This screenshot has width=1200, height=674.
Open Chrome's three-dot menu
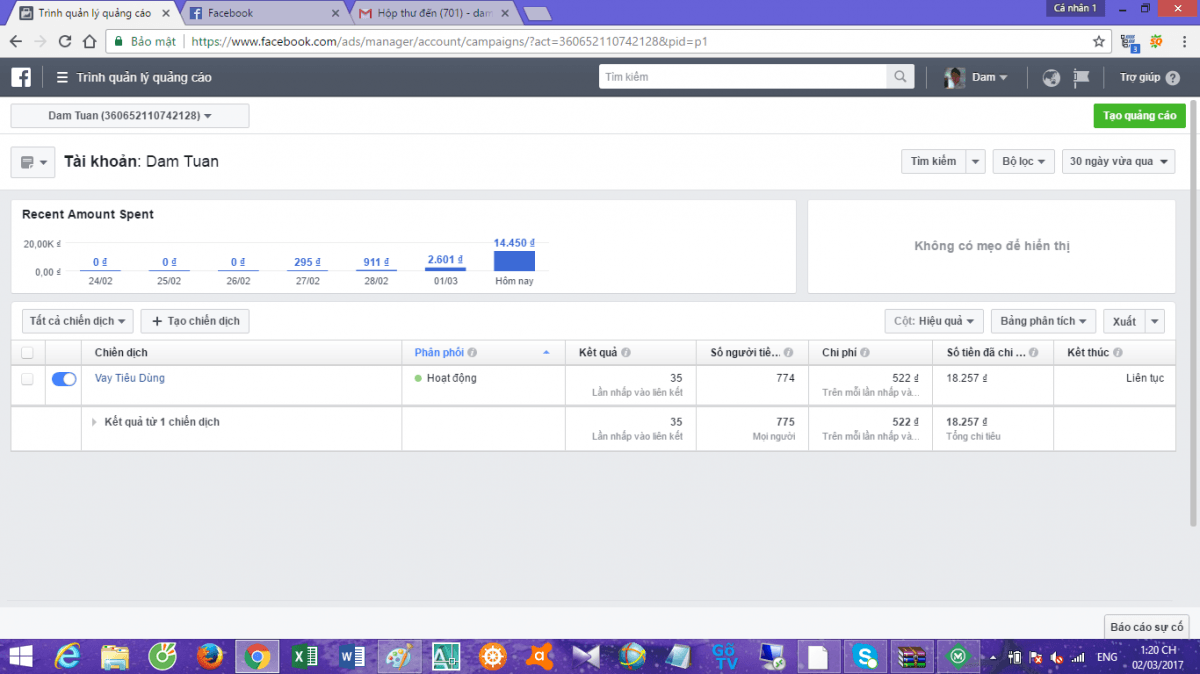(1184, 42)
